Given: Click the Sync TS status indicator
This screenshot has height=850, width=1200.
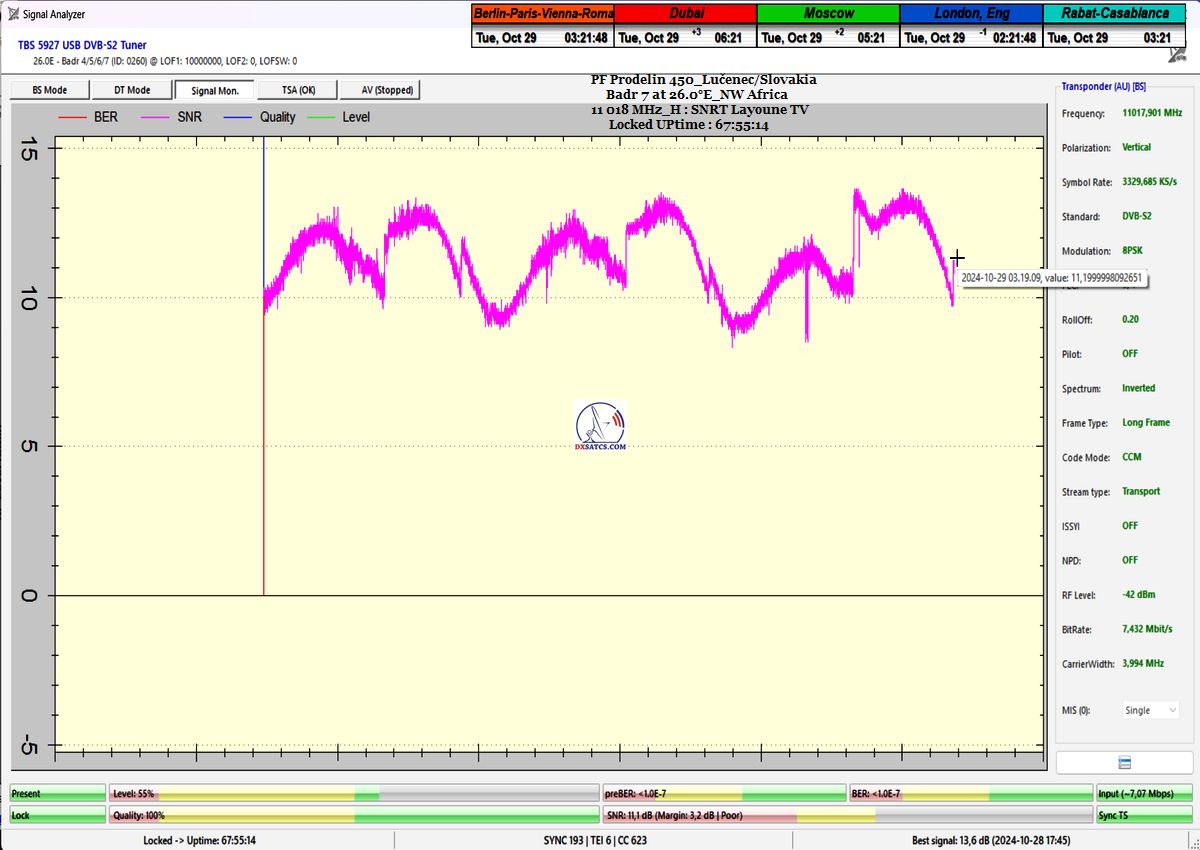Looking at the screenshot, I should click(1144, 815).
